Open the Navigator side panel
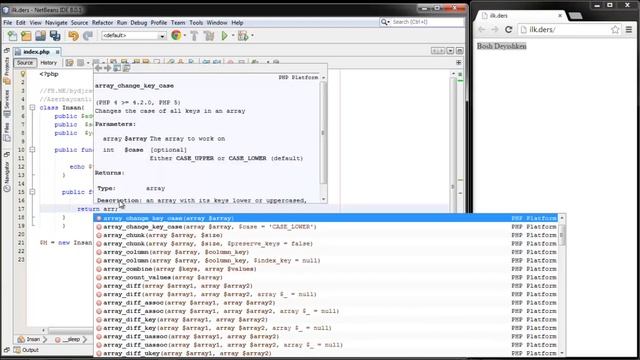This screenshot has width=640, height=360. coord(7,176)
